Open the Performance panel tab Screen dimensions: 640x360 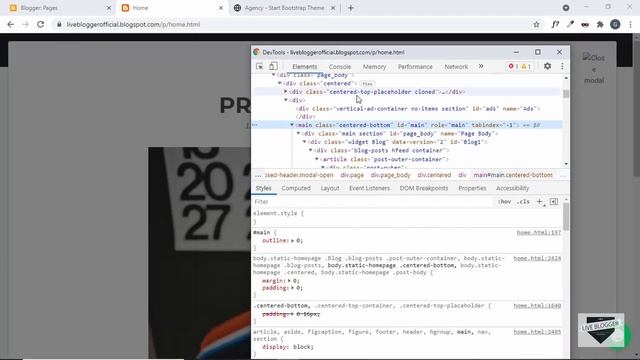[x=415, y=67]
